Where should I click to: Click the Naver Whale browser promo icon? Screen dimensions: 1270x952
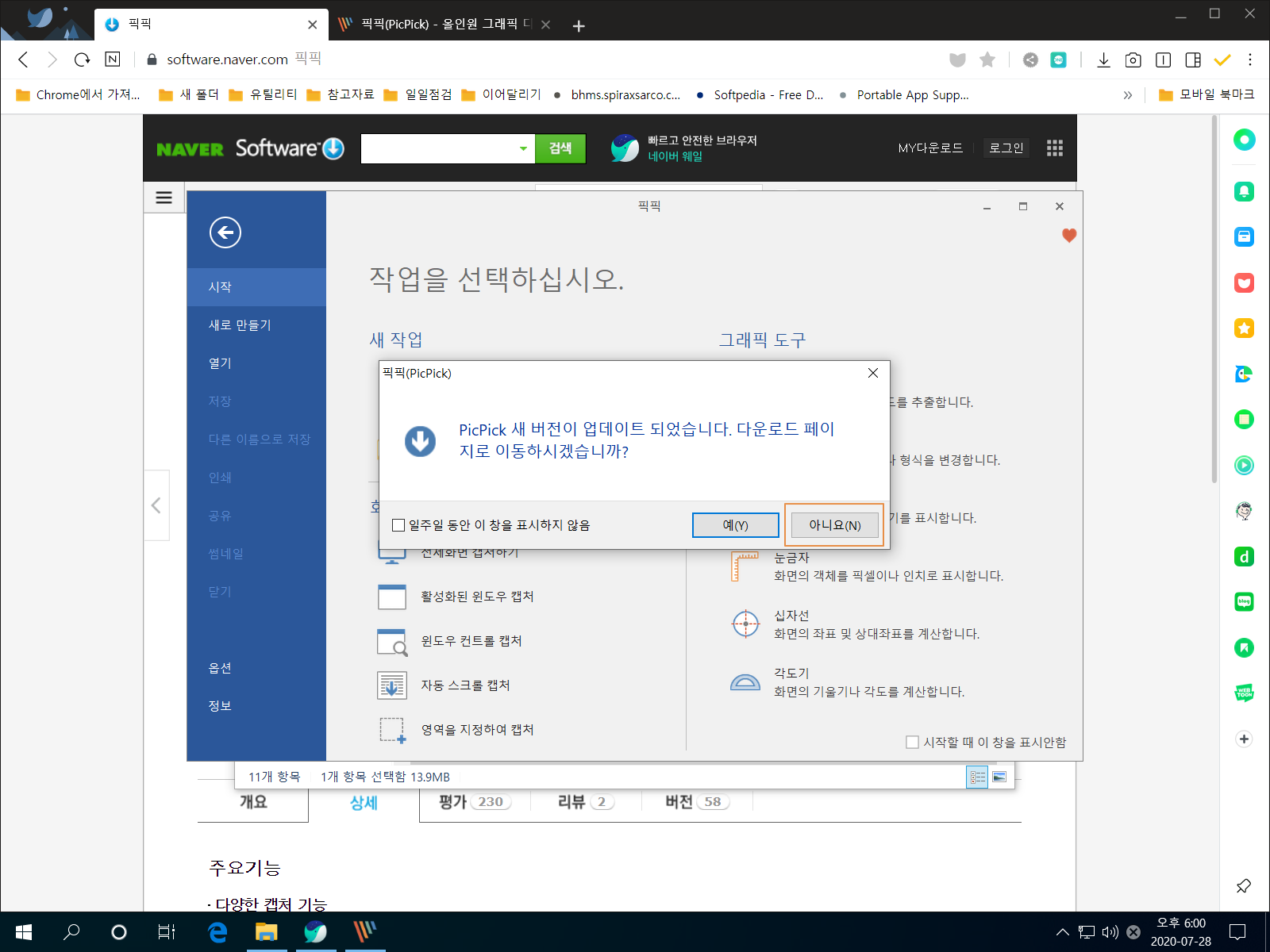(625, 148)
